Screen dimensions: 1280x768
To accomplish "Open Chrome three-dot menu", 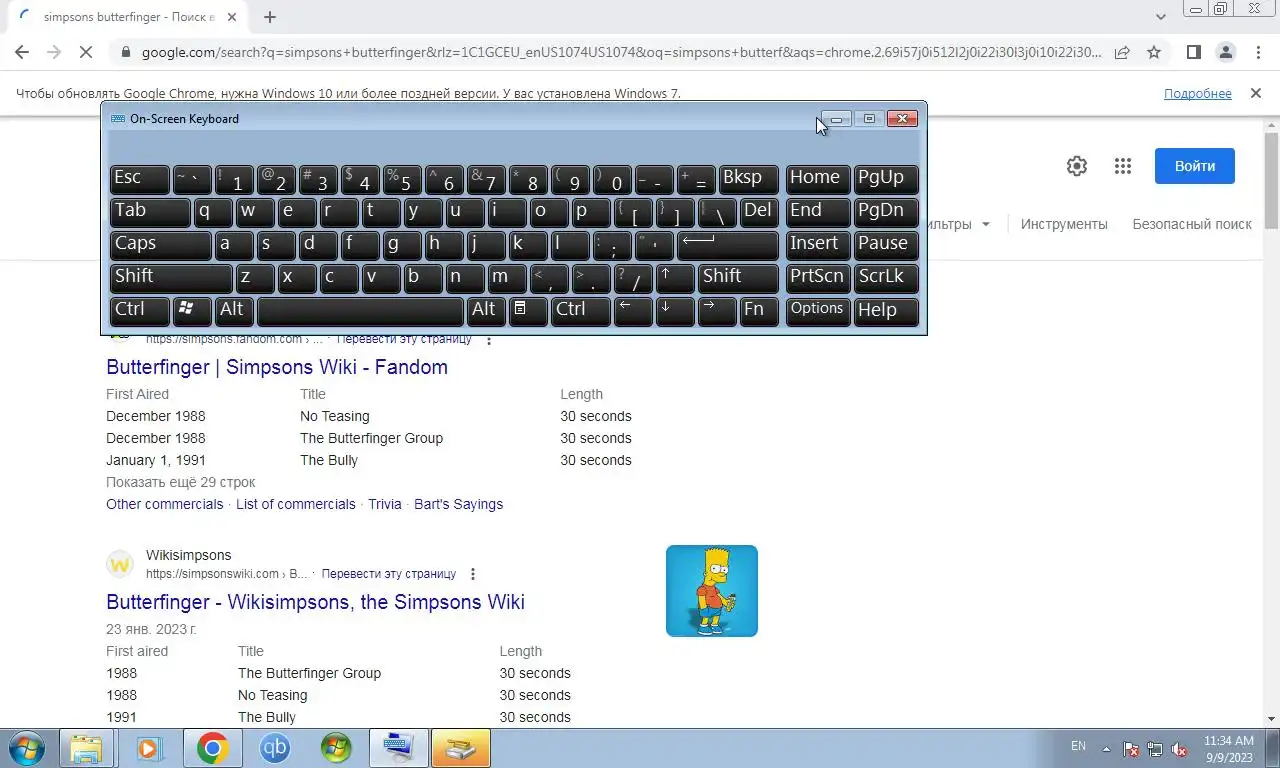I will (x=1257, y=52).
